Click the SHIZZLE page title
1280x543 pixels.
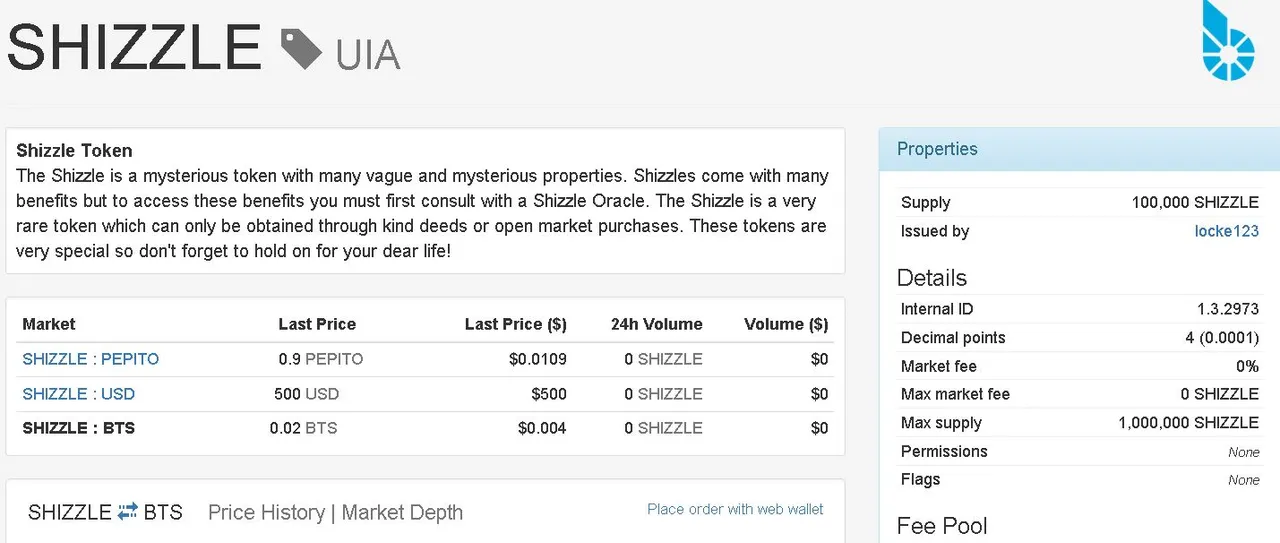135,47
